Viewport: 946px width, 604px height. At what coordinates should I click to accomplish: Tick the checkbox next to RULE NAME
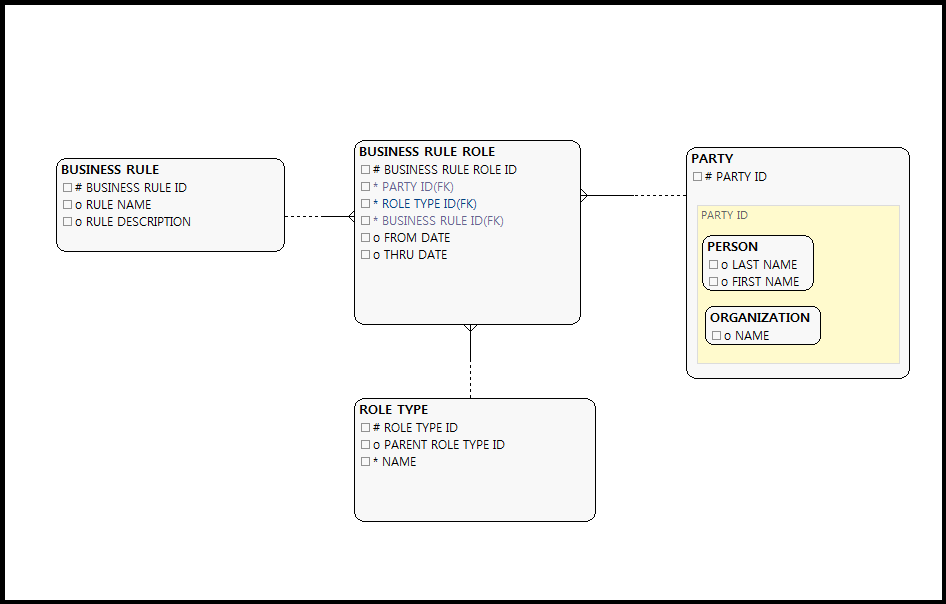pos(67,205)
